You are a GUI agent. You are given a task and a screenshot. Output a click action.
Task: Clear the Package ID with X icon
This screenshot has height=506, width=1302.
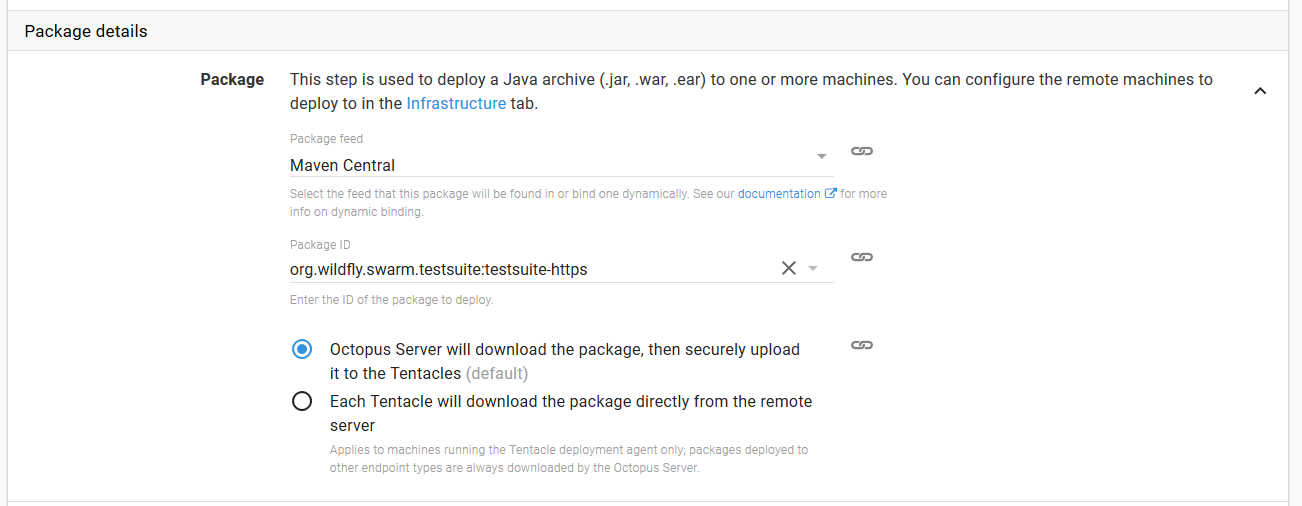[788, 268]
